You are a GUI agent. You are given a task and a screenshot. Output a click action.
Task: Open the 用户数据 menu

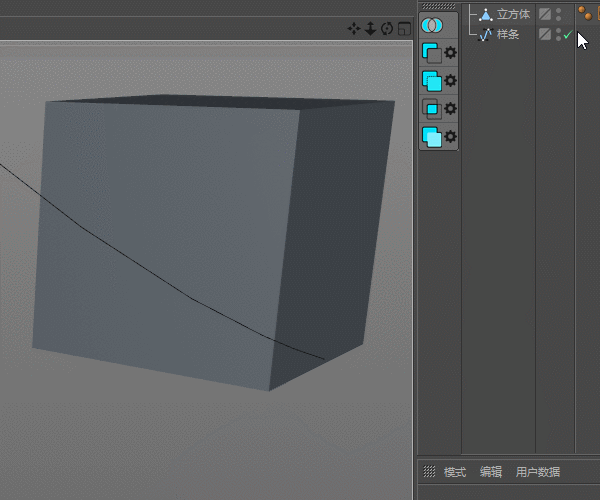coord(537,472)
